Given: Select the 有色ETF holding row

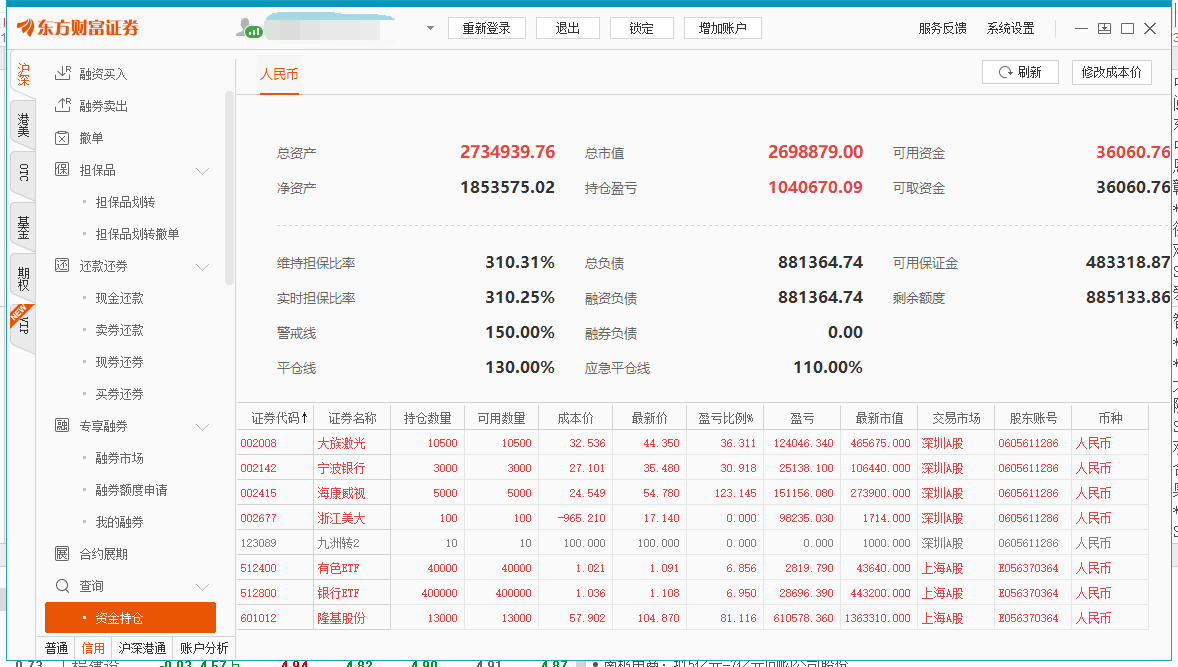Looking at the screenshot, I should (x=693, y=568).
